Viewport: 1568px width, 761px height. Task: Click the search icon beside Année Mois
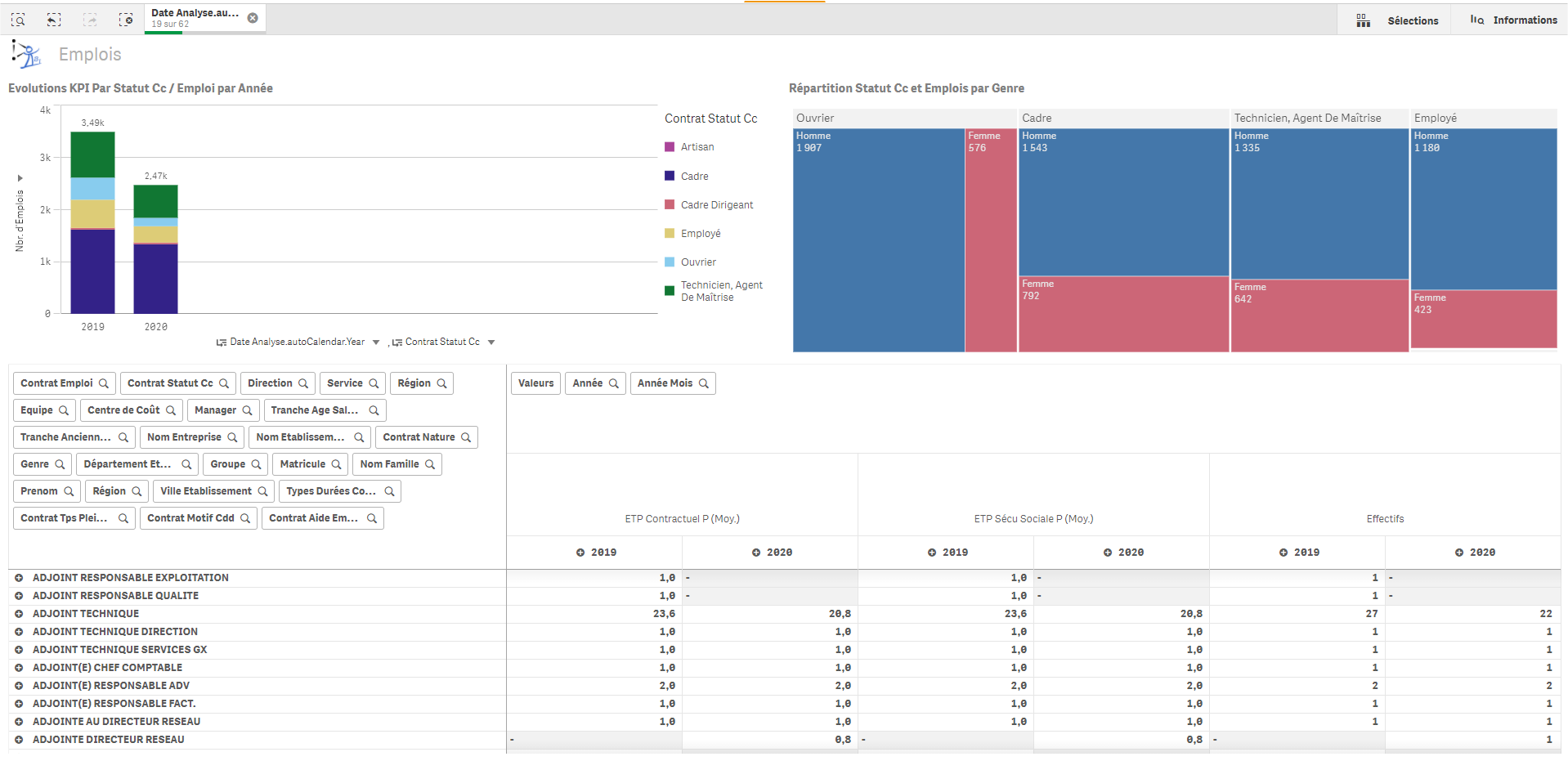(703, 383)
